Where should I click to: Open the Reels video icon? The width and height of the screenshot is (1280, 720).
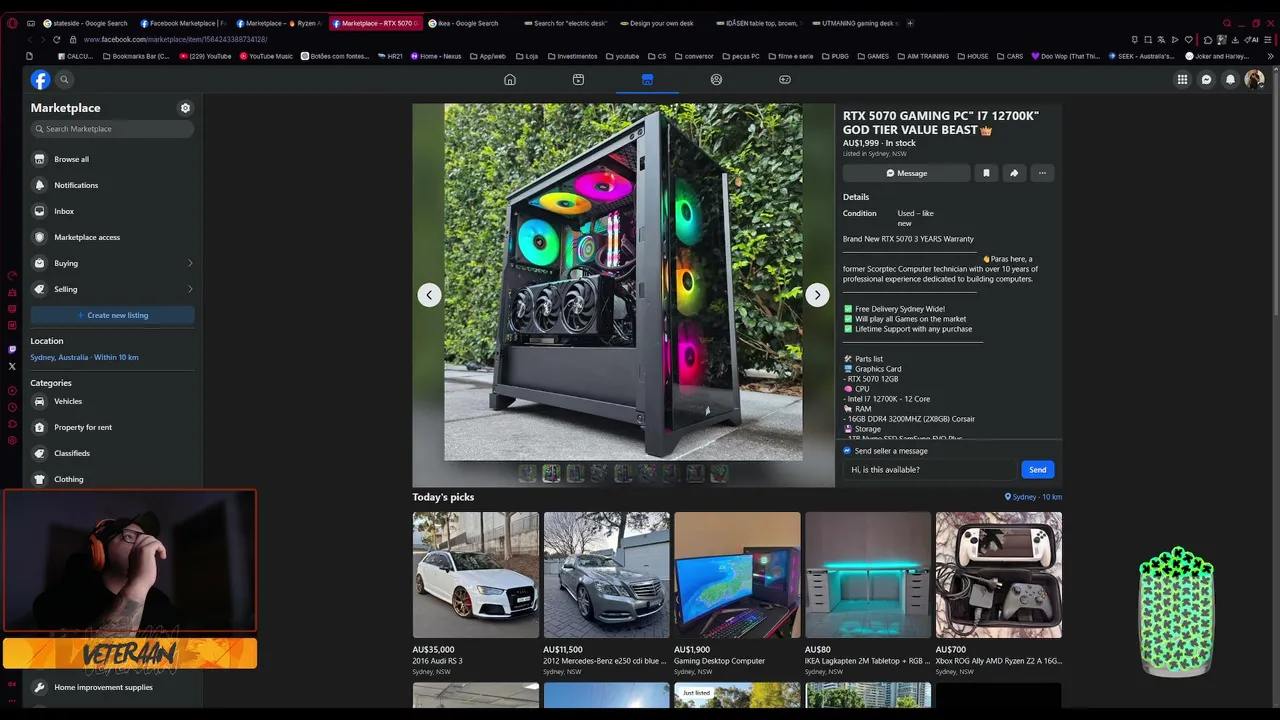click(578, 80)
